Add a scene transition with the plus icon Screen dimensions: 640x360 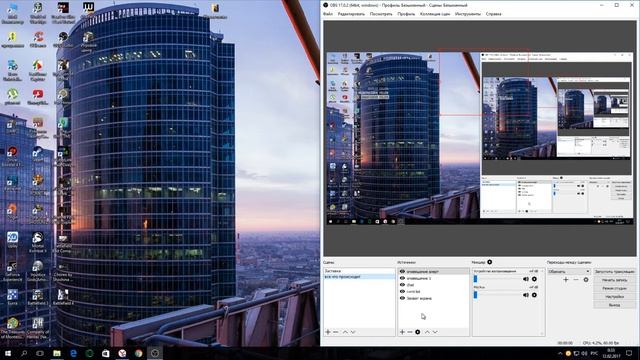pyautogui.click(x=566, y=280)
